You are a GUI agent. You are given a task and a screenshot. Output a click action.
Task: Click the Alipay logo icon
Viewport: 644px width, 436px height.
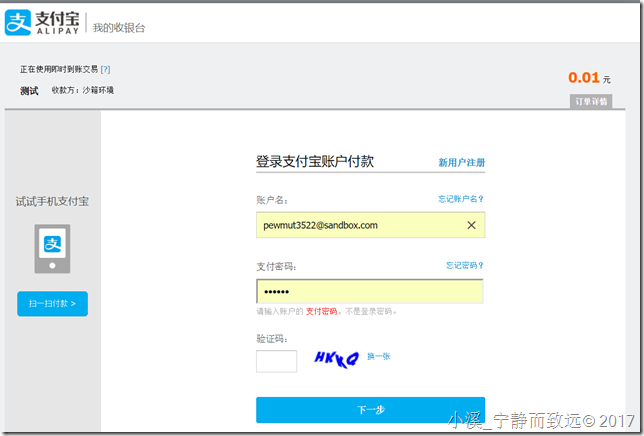tap(18, 23)
